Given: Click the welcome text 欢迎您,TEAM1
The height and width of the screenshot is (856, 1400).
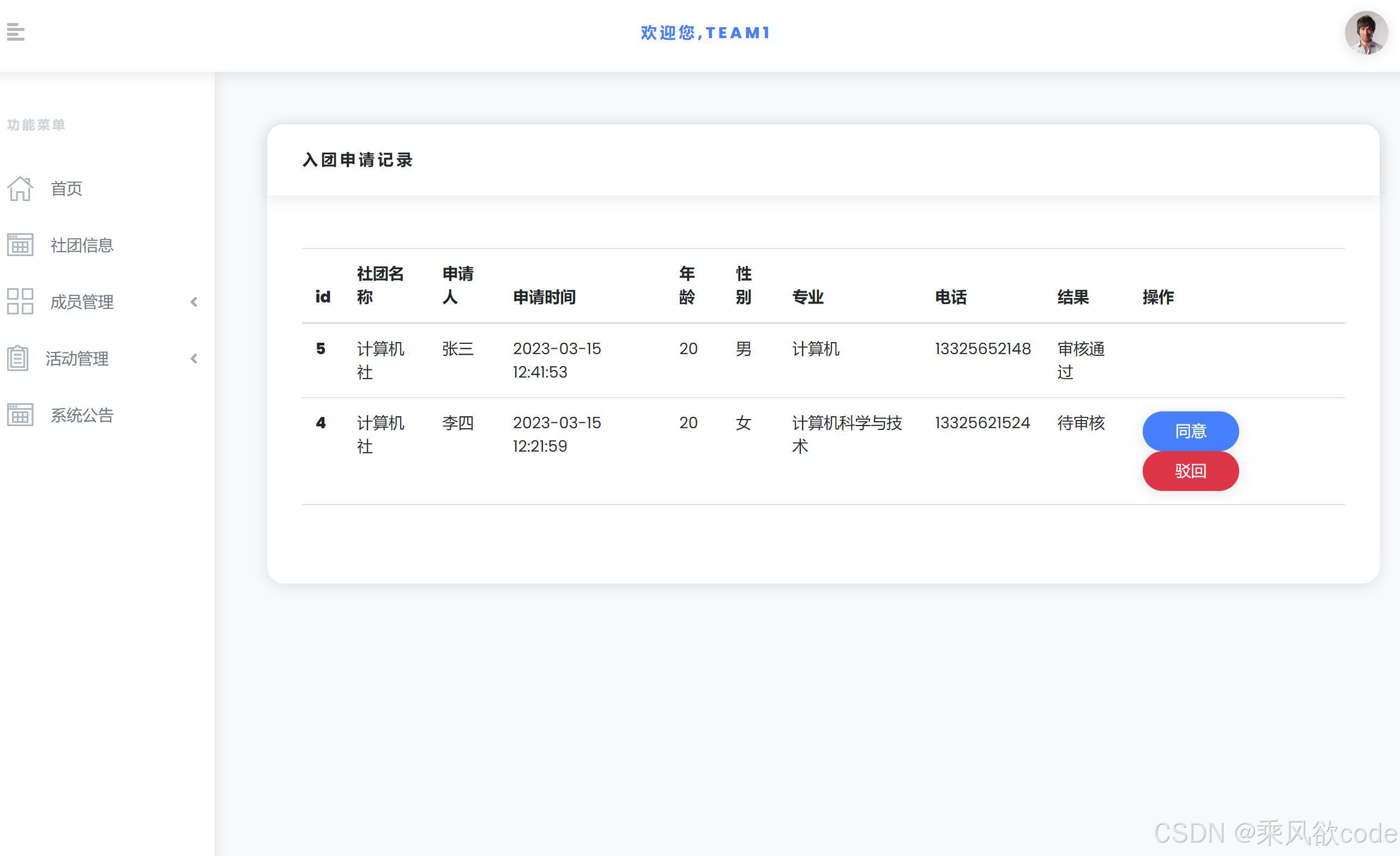Looking at the screenshot, I should [704, 32].
